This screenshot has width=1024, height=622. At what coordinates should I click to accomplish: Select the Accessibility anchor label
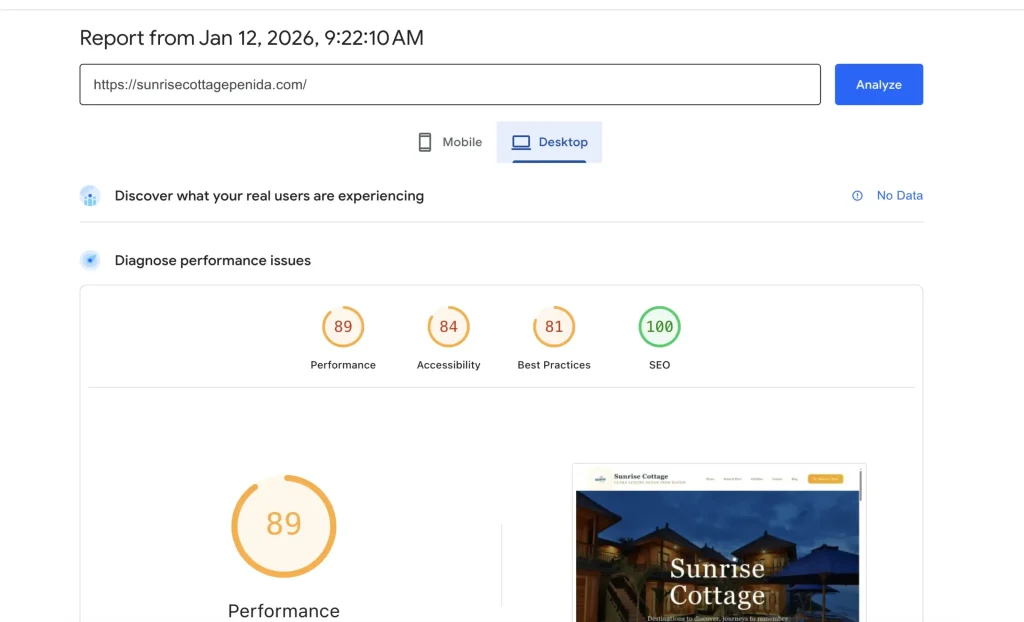448,364
